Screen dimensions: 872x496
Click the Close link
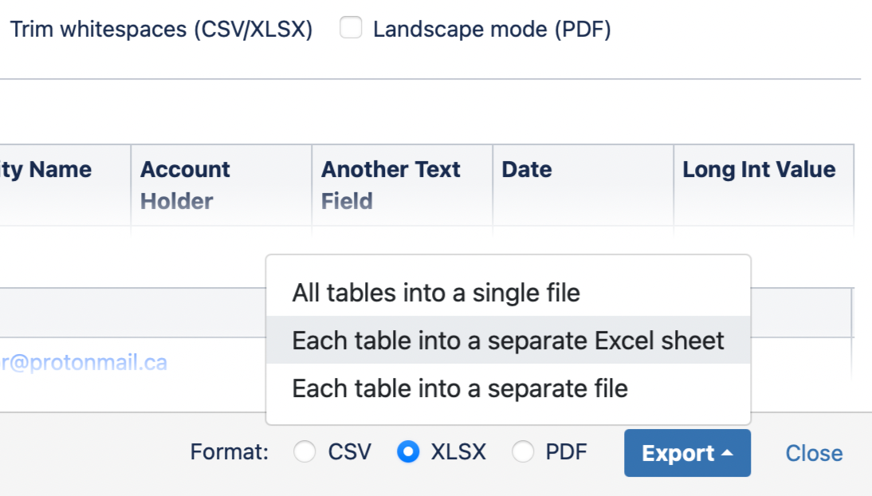814,453
